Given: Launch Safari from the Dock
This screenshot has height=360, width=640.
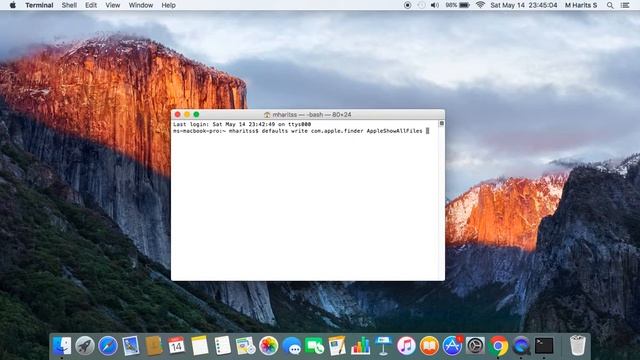Looking at the screenshot, I should click(x=108, y=346).
